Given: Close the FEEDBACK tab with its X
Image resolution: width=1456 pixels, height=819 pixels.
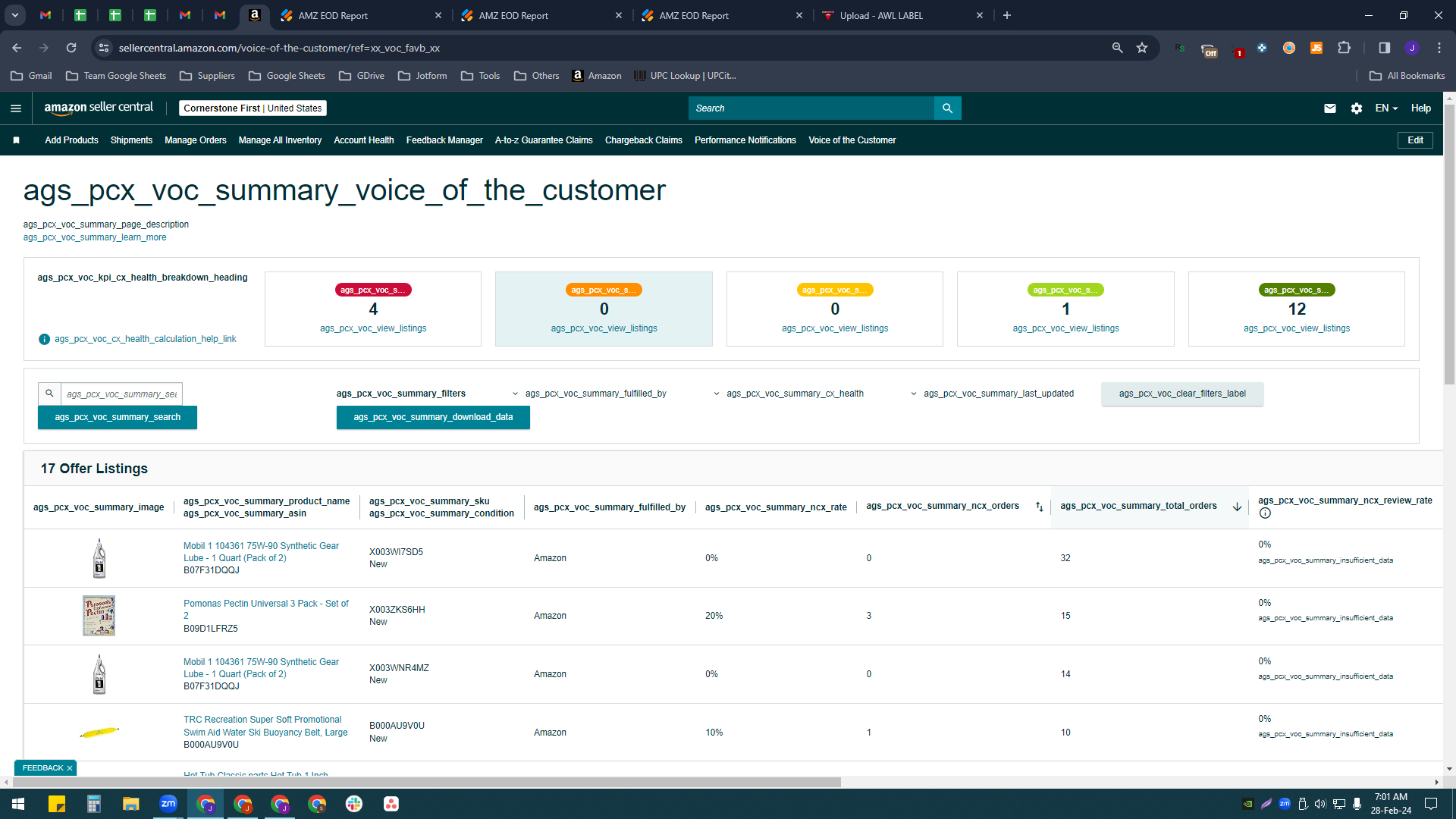Looking at the screenshot, I should tap(70, 768).
